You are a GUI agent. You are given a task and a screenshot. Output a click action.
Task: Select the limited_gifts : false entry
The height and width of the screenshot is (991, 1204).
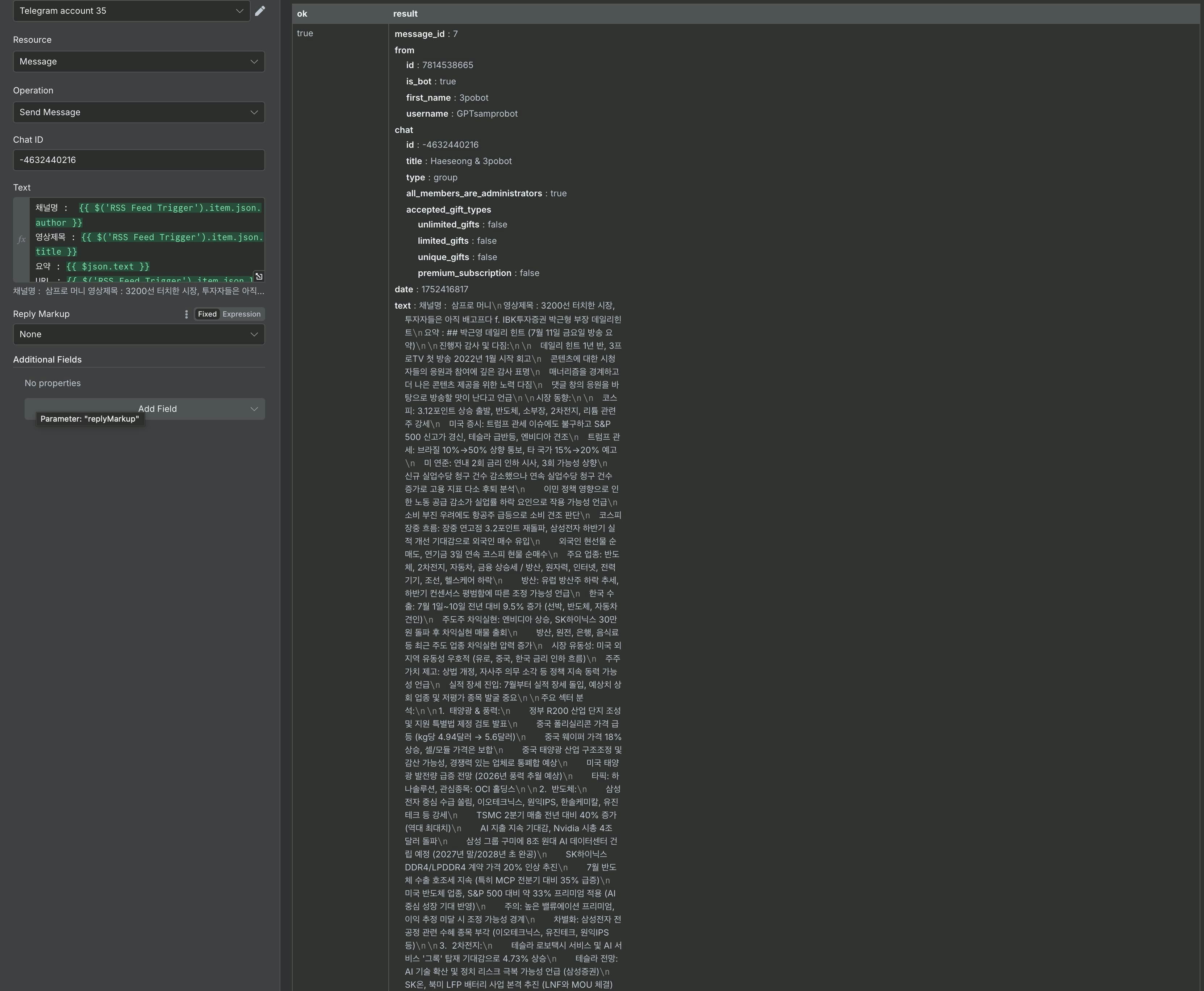[457, 241]
